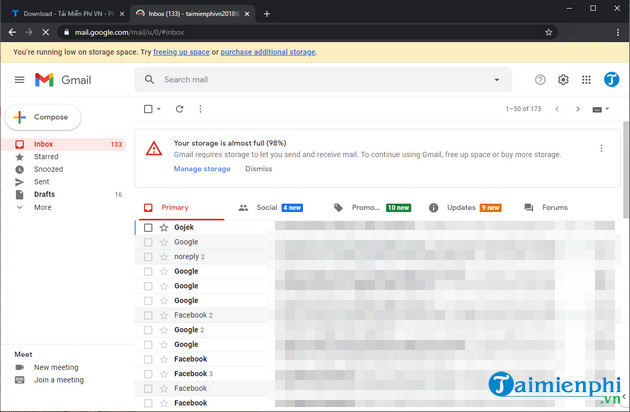Click the browser forward arrow
This screenshot has height=412, width=630.
pos(29,32)
